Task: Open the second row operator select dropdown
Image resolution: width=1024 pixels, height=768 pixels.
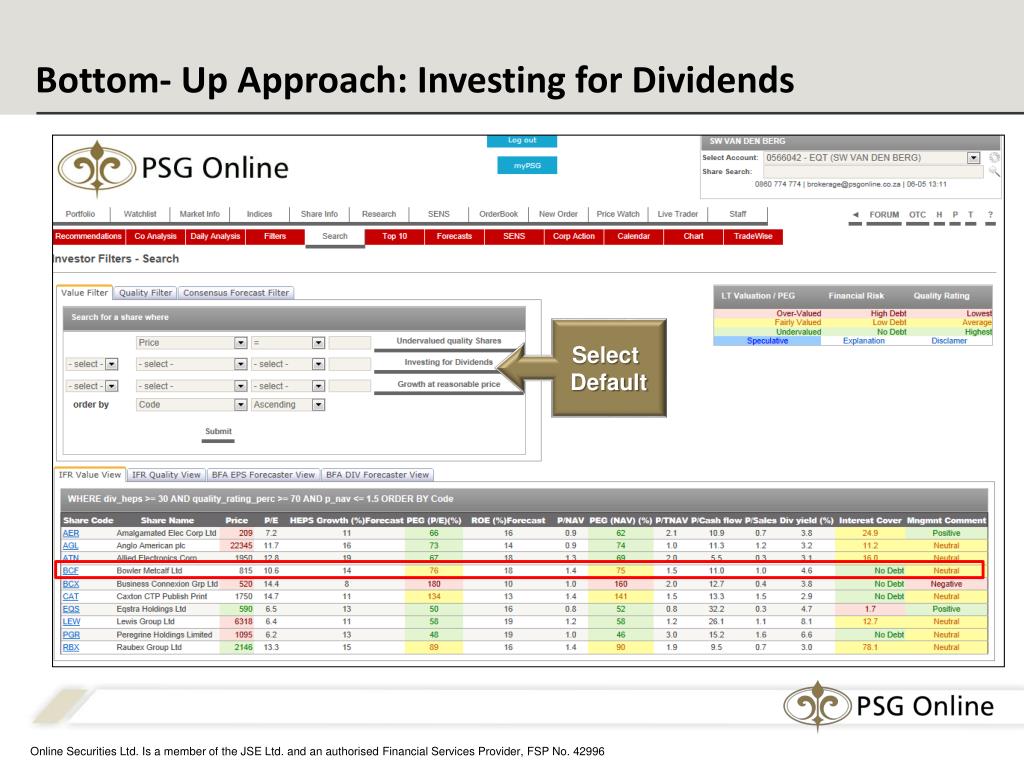Action: click(318, 364)
